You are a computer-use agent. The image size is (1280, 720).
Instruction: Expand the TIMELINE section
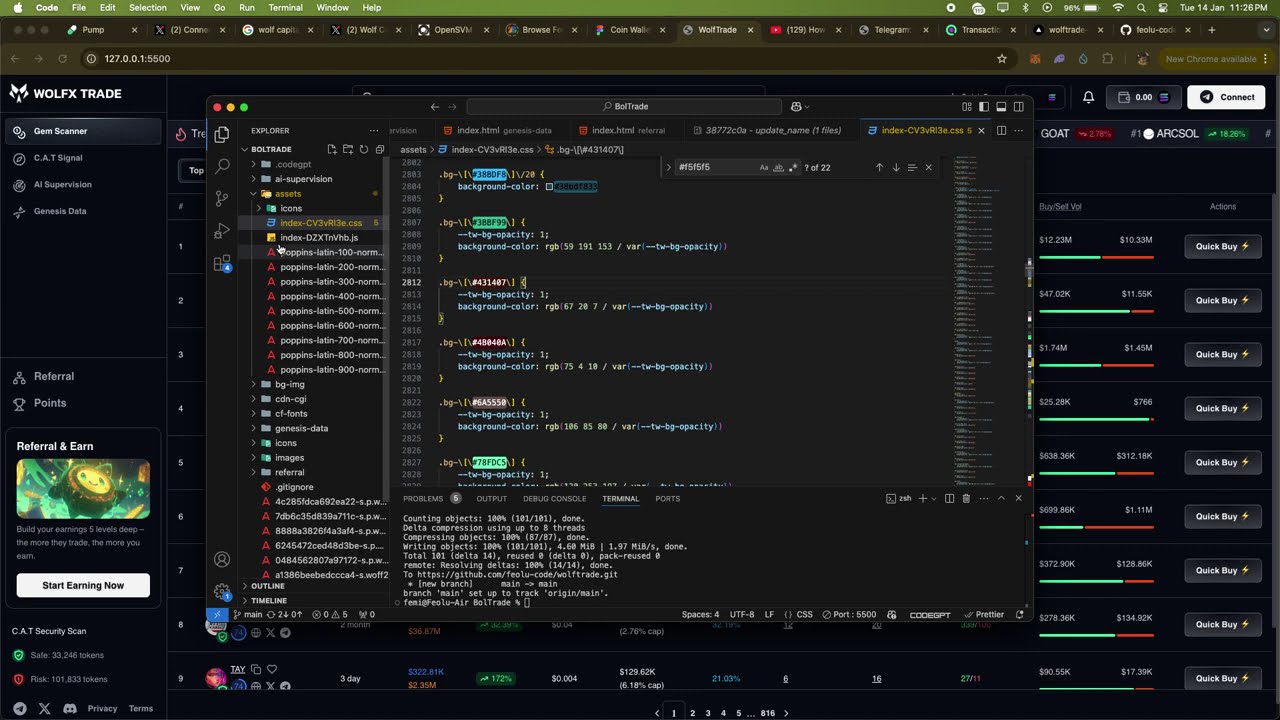[x=269, y=600]
